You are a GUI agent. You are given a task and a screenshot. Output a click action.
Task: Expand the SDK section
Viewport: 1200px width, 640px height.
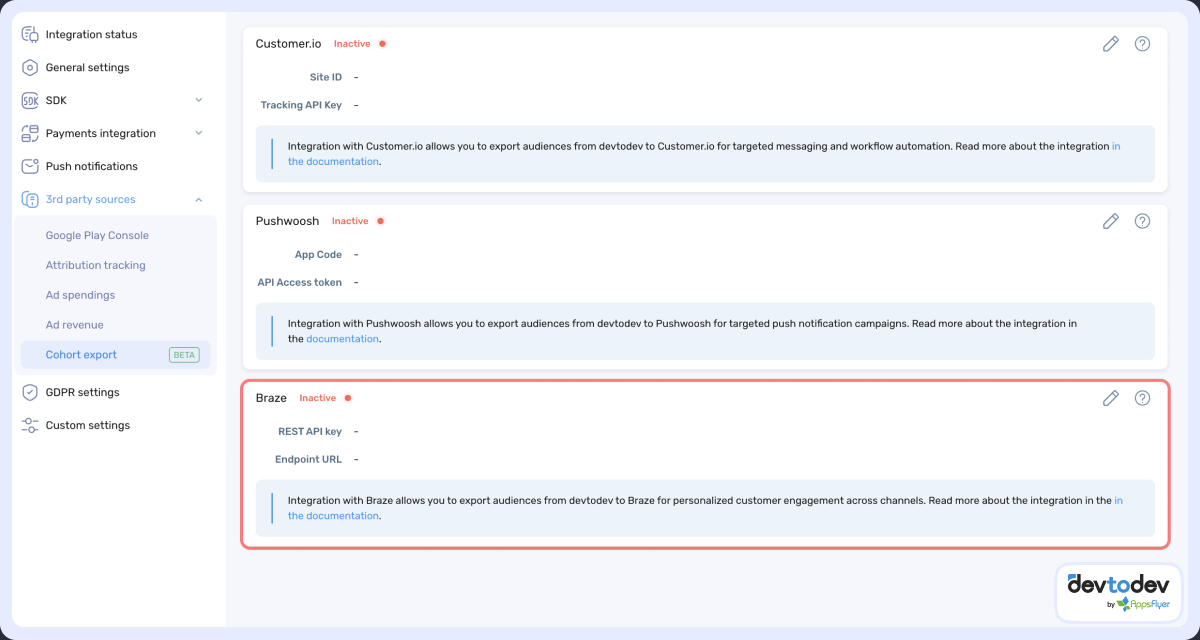coord(198,100)
